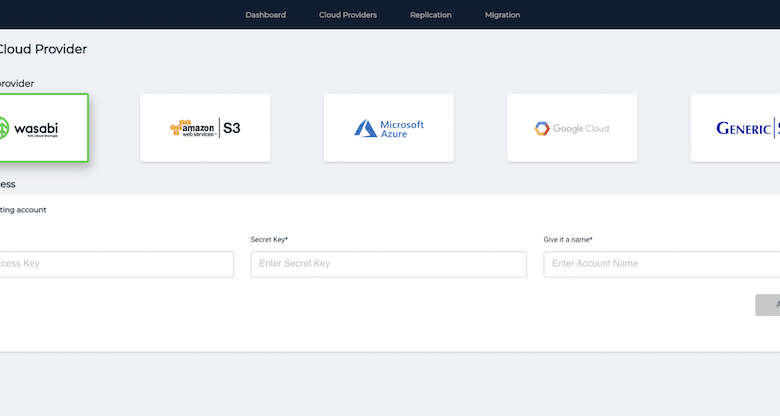Select the Wasabi provider card
The height and width of the screenshot is (416, 780).
tap(44, 128)
